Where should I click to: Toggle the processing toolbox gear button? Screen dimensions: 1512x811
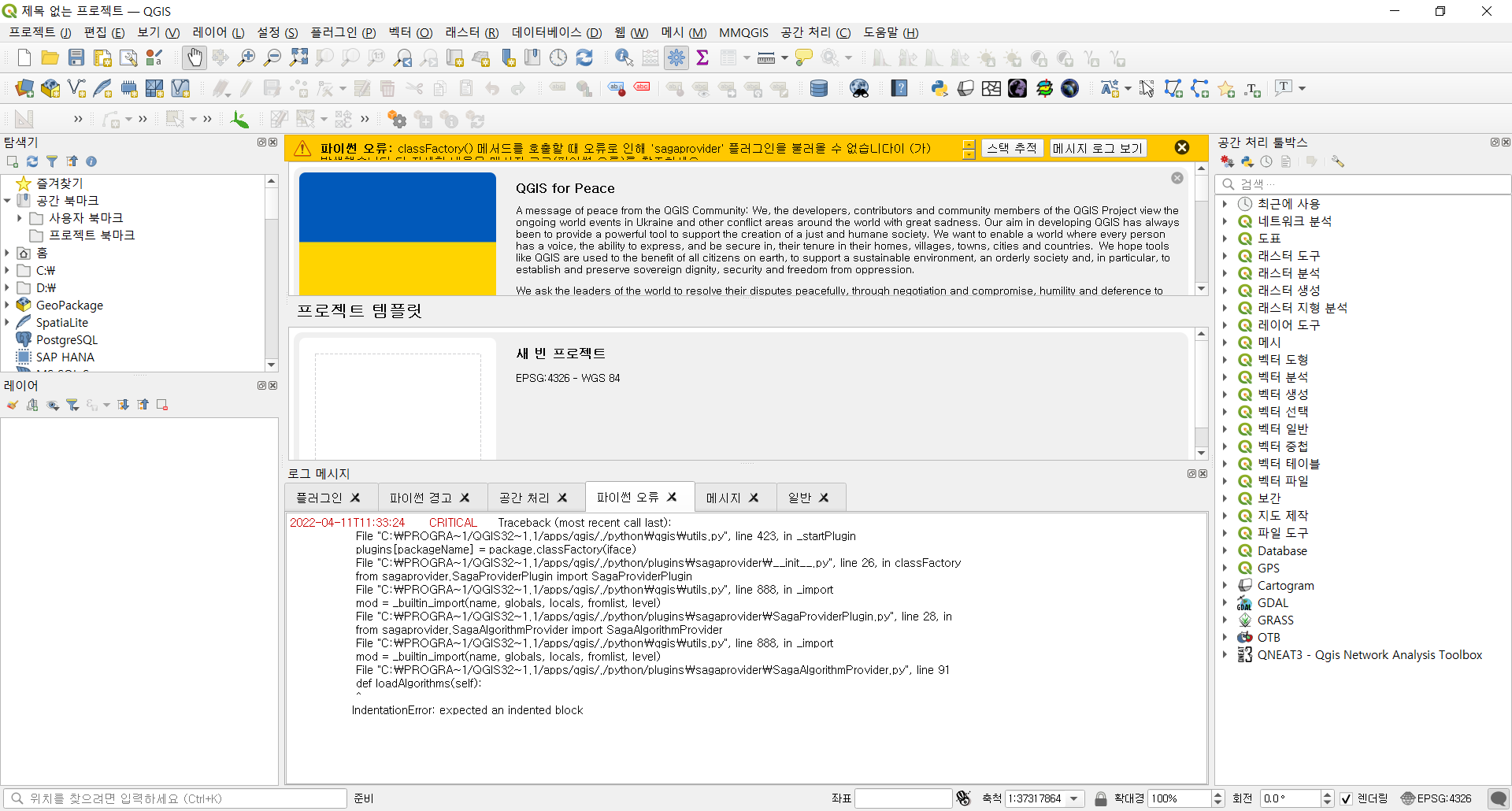[676, 57]
